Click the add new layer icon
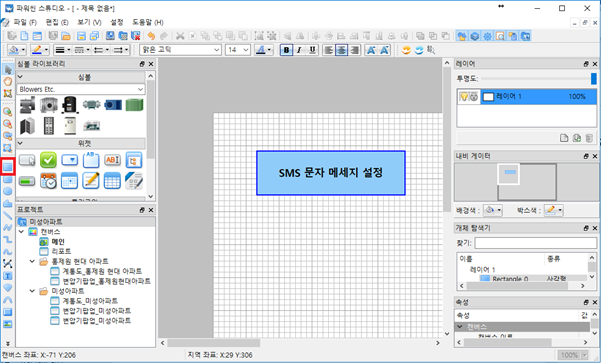The height and width of the screenshot is (363, 601). (x=564, y=138)
